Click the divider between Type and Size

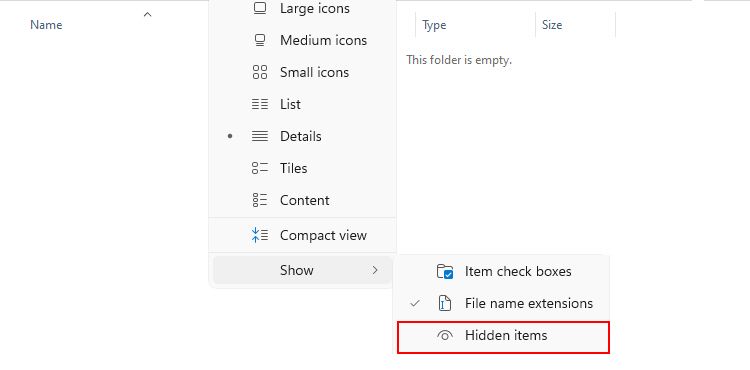click(535, 25)
